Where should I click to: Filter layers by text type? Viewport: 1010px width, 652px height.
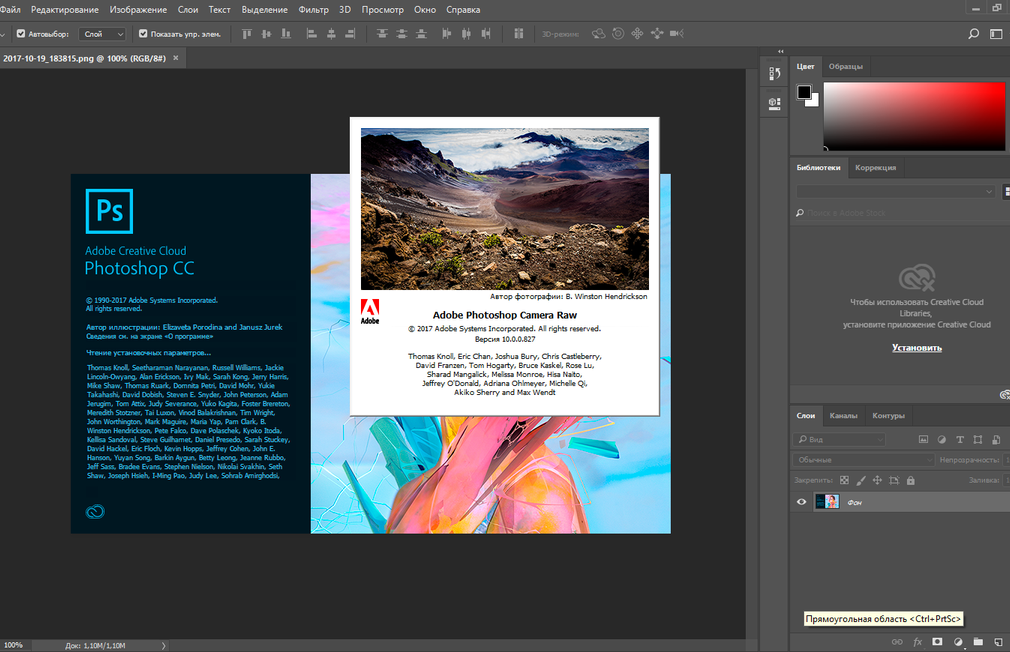tap(960, 439)
